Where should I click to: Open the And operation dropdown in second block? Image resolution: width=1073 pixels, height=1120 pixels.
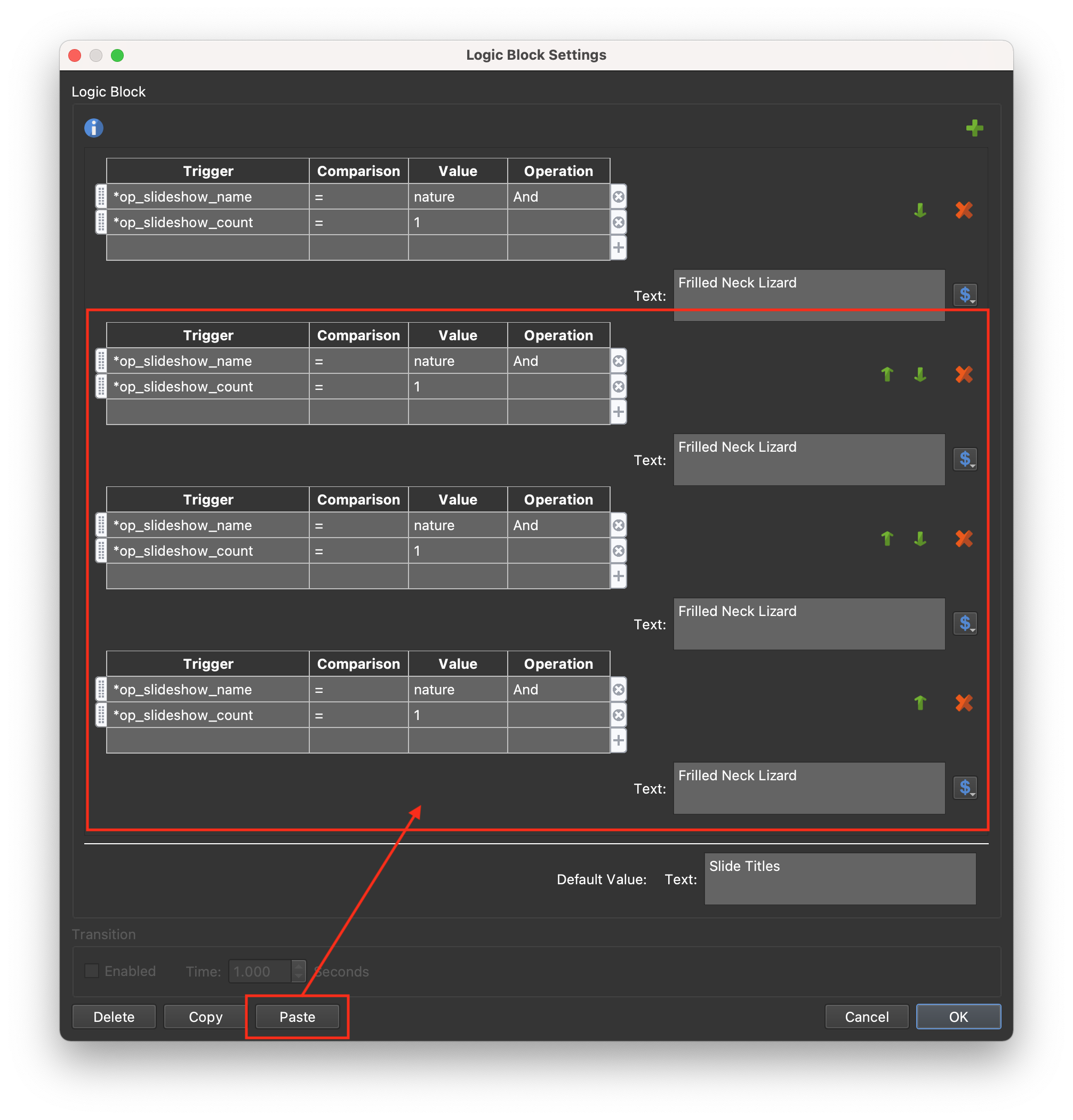coord(558,361)
